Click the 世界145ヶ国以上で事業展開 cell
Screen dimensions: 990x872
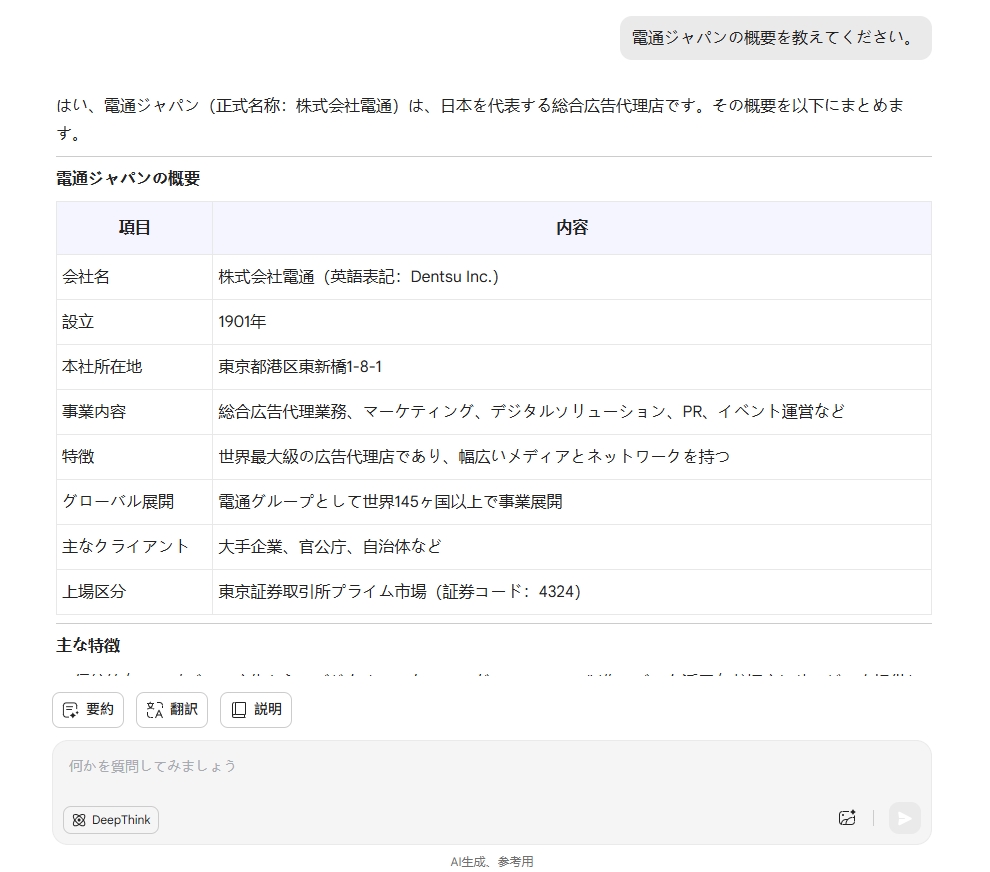[572, 502]
